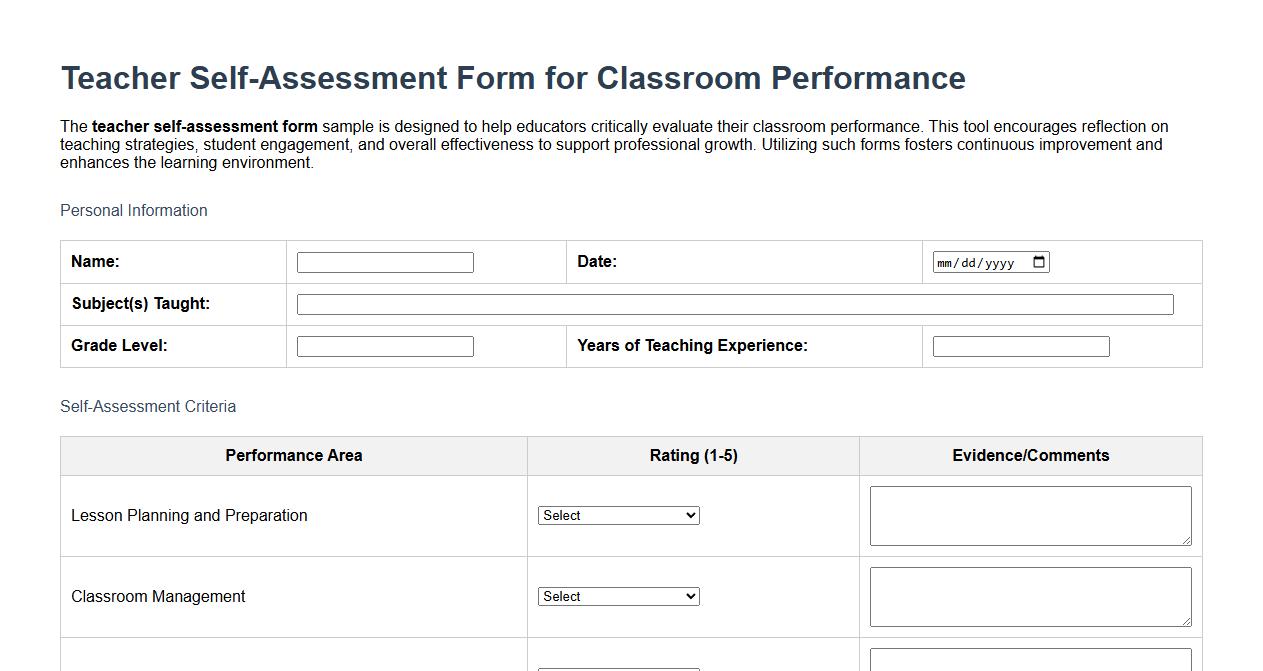Open the Classroom Management rating dropdown
Screen dimensions: 1263x671
pos(618,596)
